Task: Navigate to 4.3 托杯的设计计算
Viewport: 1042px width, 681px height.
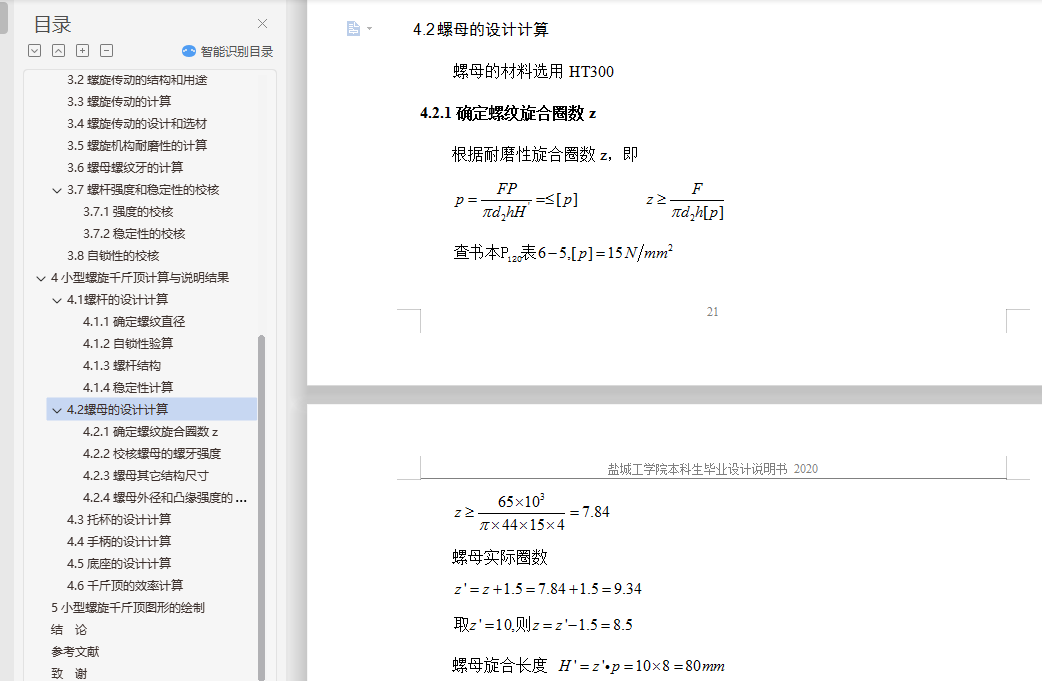Action: pos(119,519)
